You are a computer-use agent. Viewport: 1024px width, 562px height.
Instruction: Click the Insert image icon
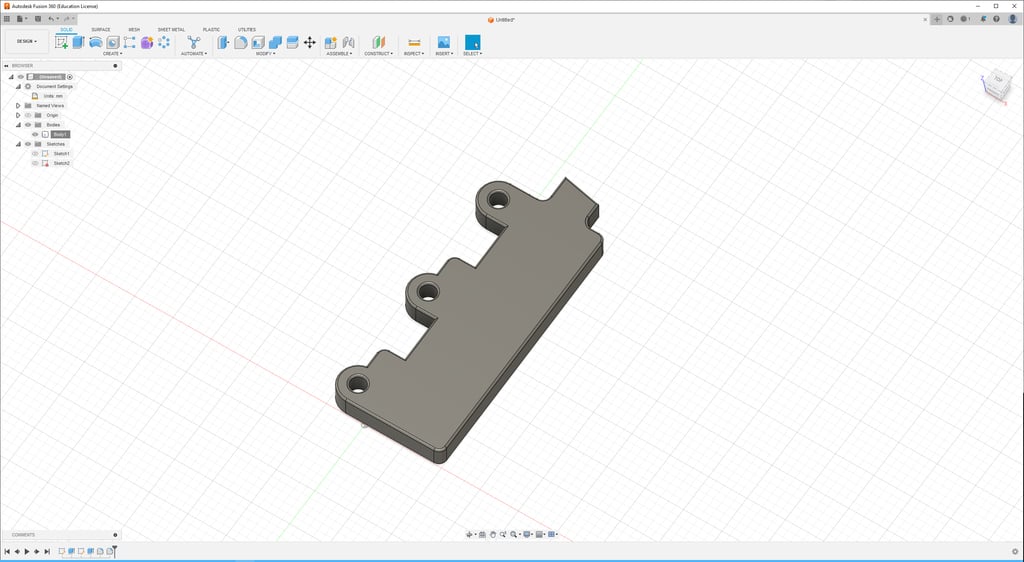click(443, 42)
